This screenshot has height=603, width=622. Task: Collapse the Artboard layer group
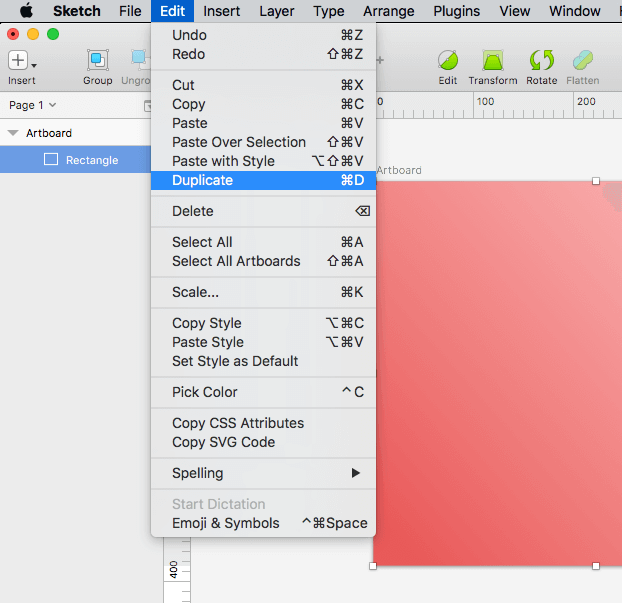coord(13,133)
